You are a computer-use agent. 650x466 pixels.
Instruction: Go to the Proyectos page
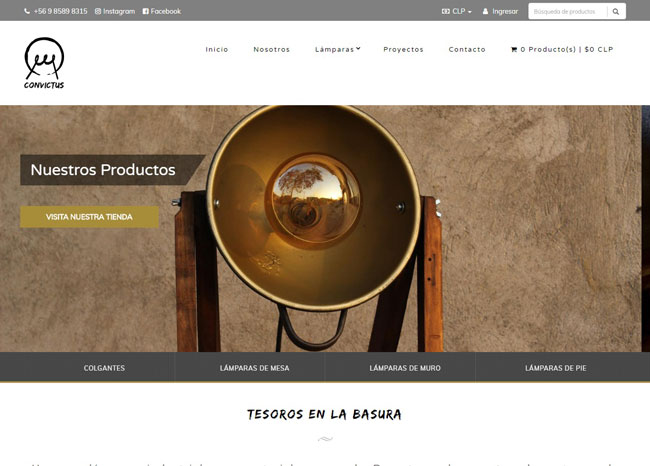pos(403,49)
